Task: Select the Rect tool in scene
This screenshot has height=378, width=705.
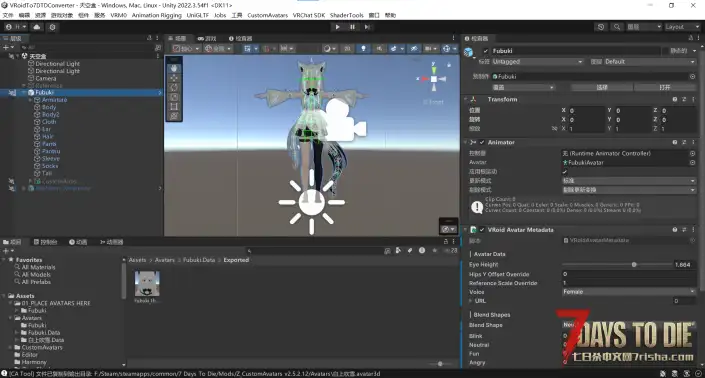Action: click(174, 107)
